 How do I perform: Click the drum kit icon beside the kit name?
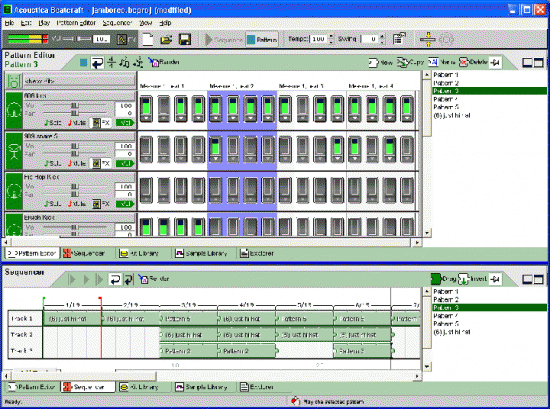pos(14,81)
